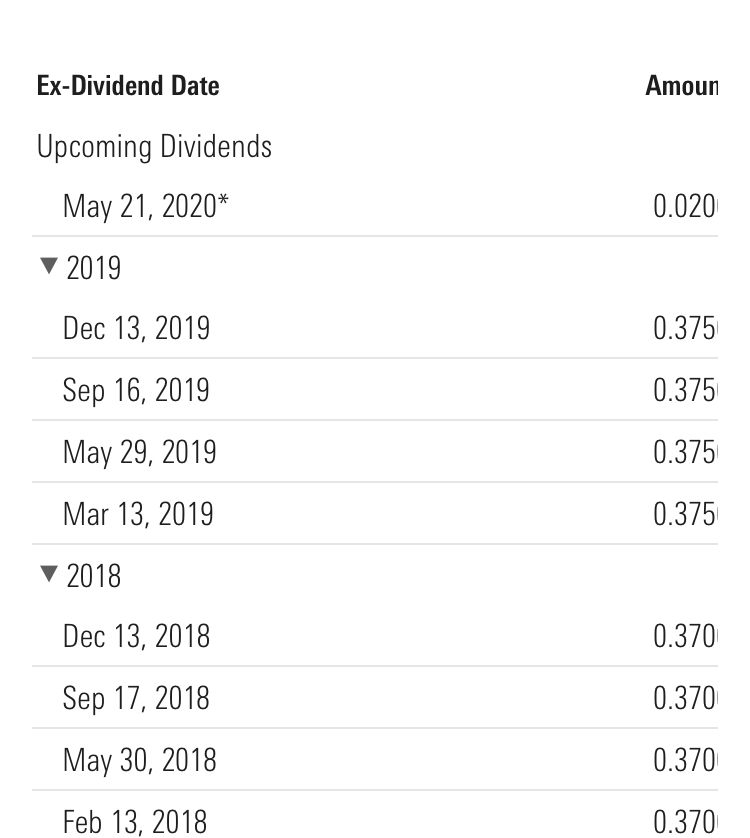Image resolution: width=750 pixels, height=838 pixels.
Task: Click the 0.020 amount for May 2020
Action: pyautogui.click(x=685, y=206)
